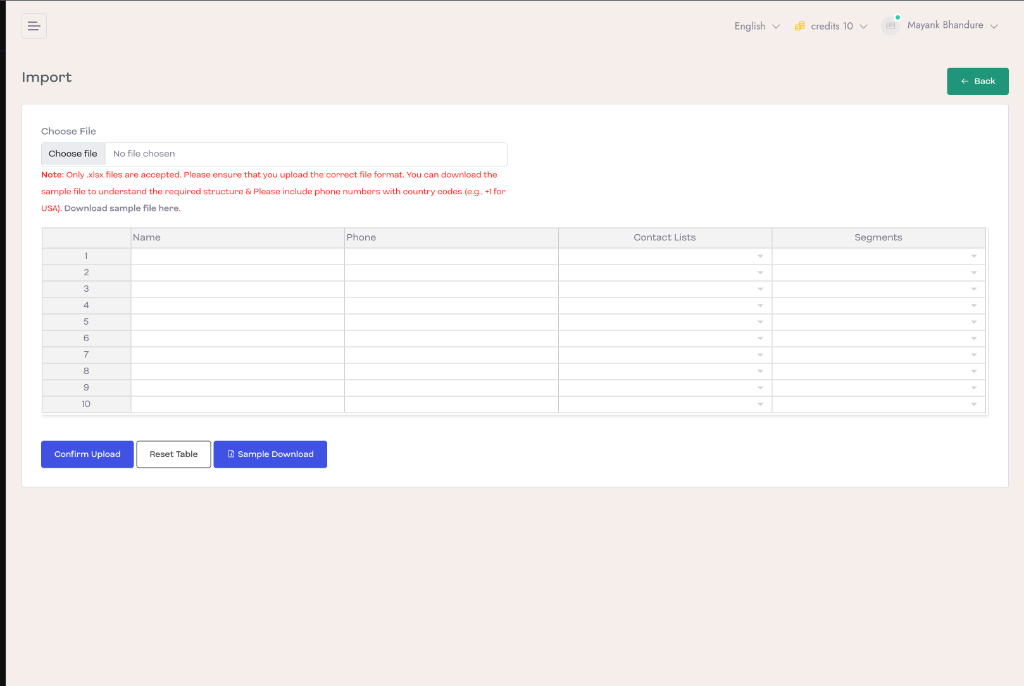The width and height of the screenshot is (1024, 686).
Task: Select the Phone column header
Action: click(451, 238)
